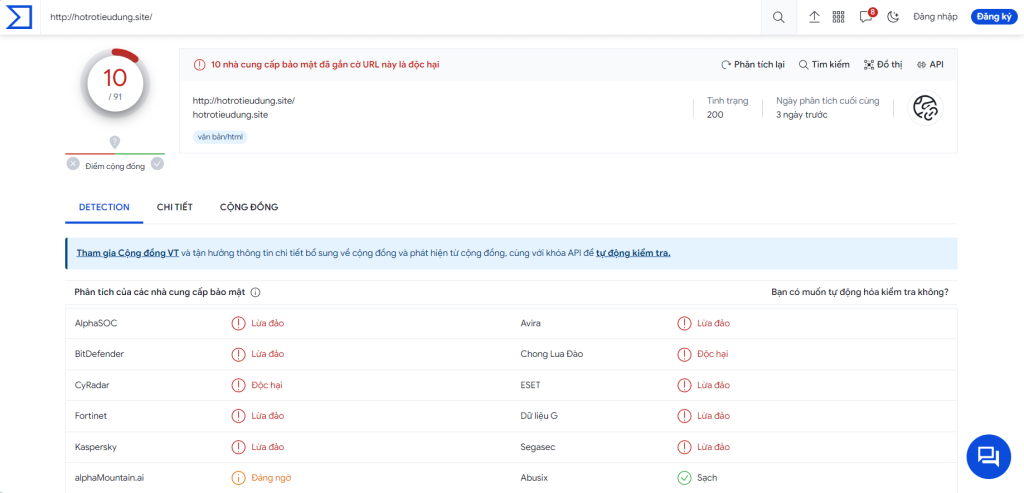Viewport: 1024px width, 493px height.
Task: Click info icon beside Phân tích của các nhà cung cấp
Action: pyautogui.click(x=255, y=293)
